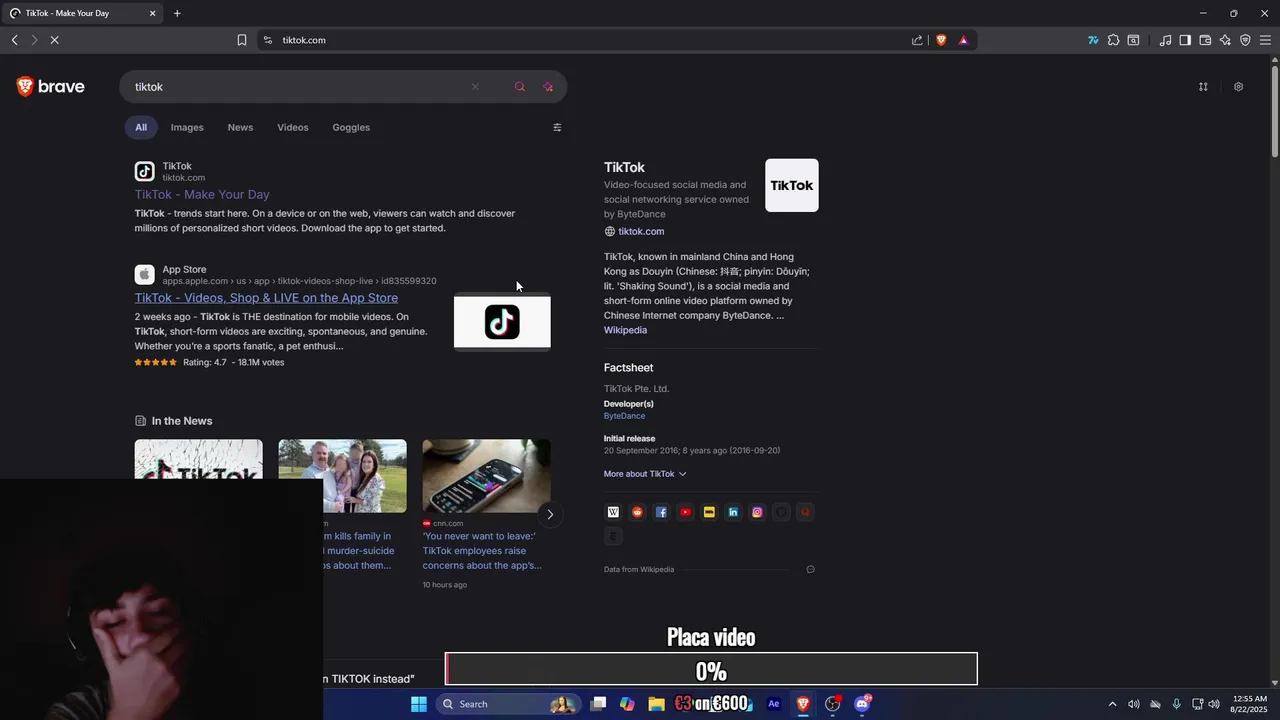The image size is (1280, 720).
Task: Open ByteDance developer link
Action: 624,416
